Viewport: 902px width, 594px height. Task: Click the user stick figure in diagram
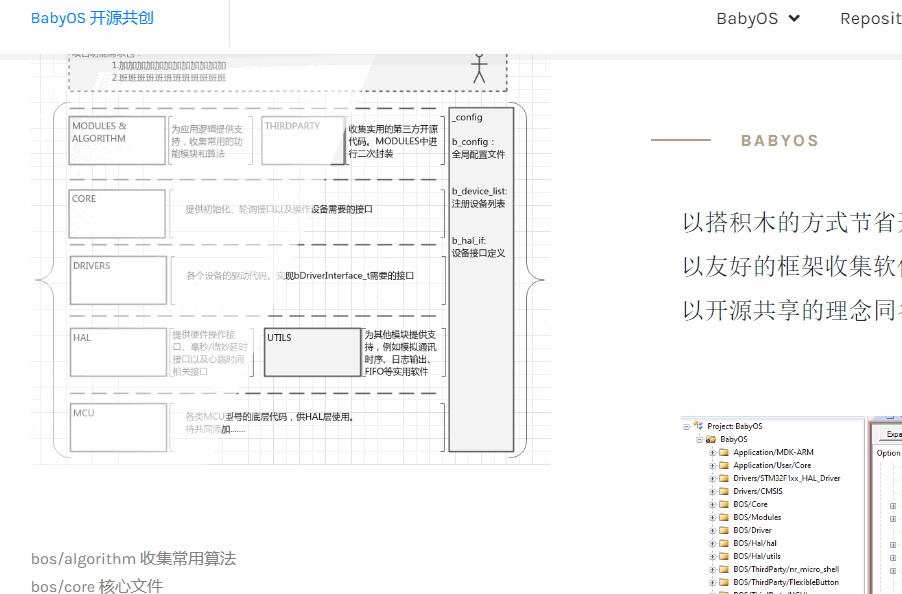pyautogui.click(x=479, y=68)
